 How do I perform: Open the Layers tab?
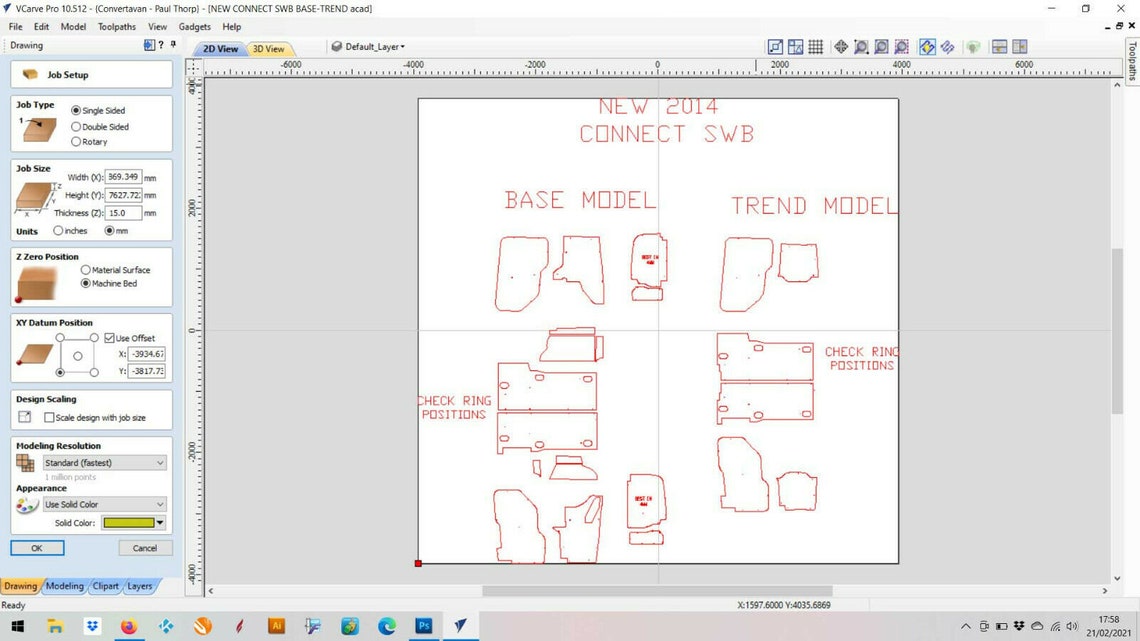pyautogui.click(x=140, y=586)
